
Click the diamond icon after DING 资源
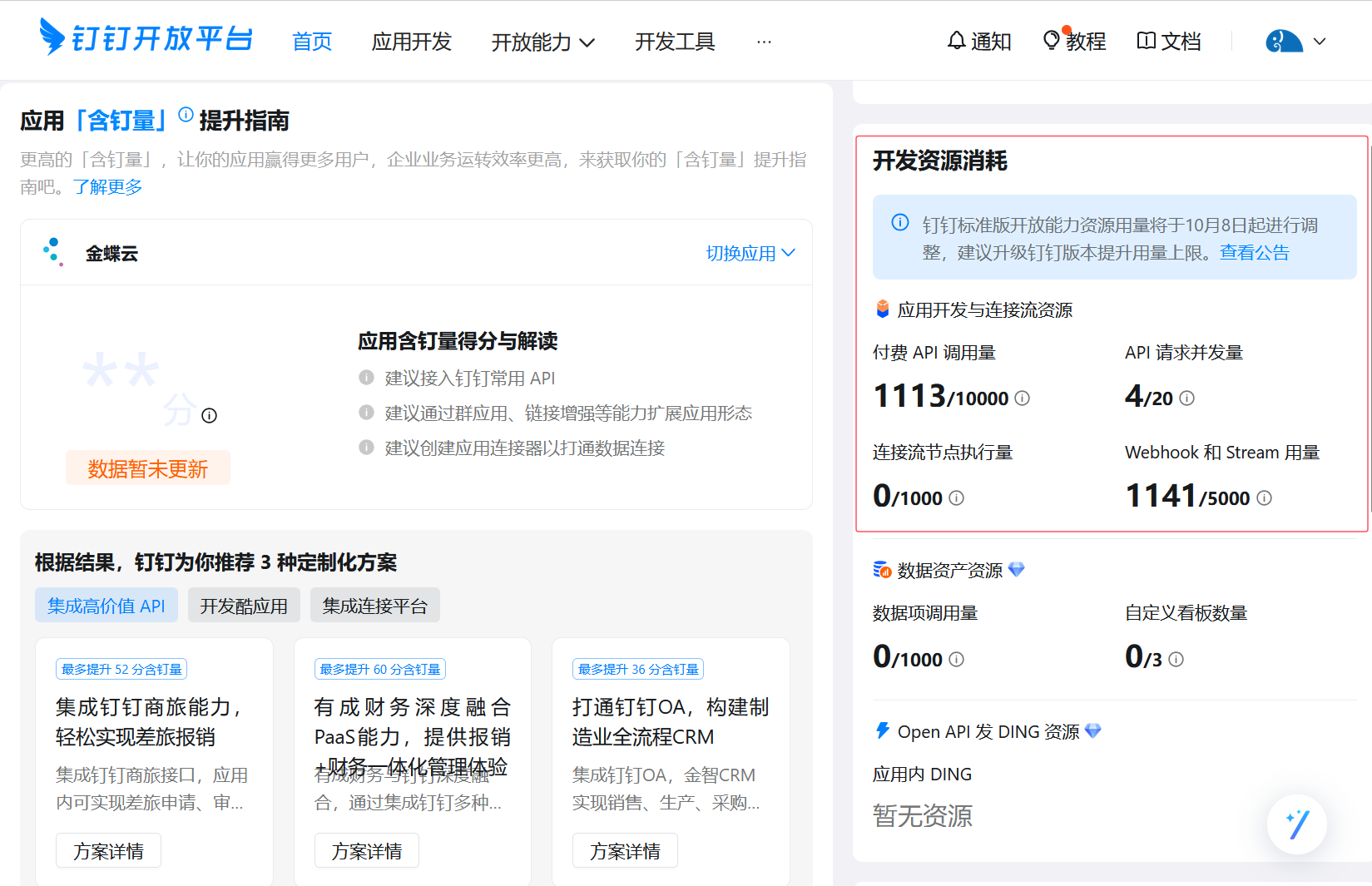(1093, 730)
